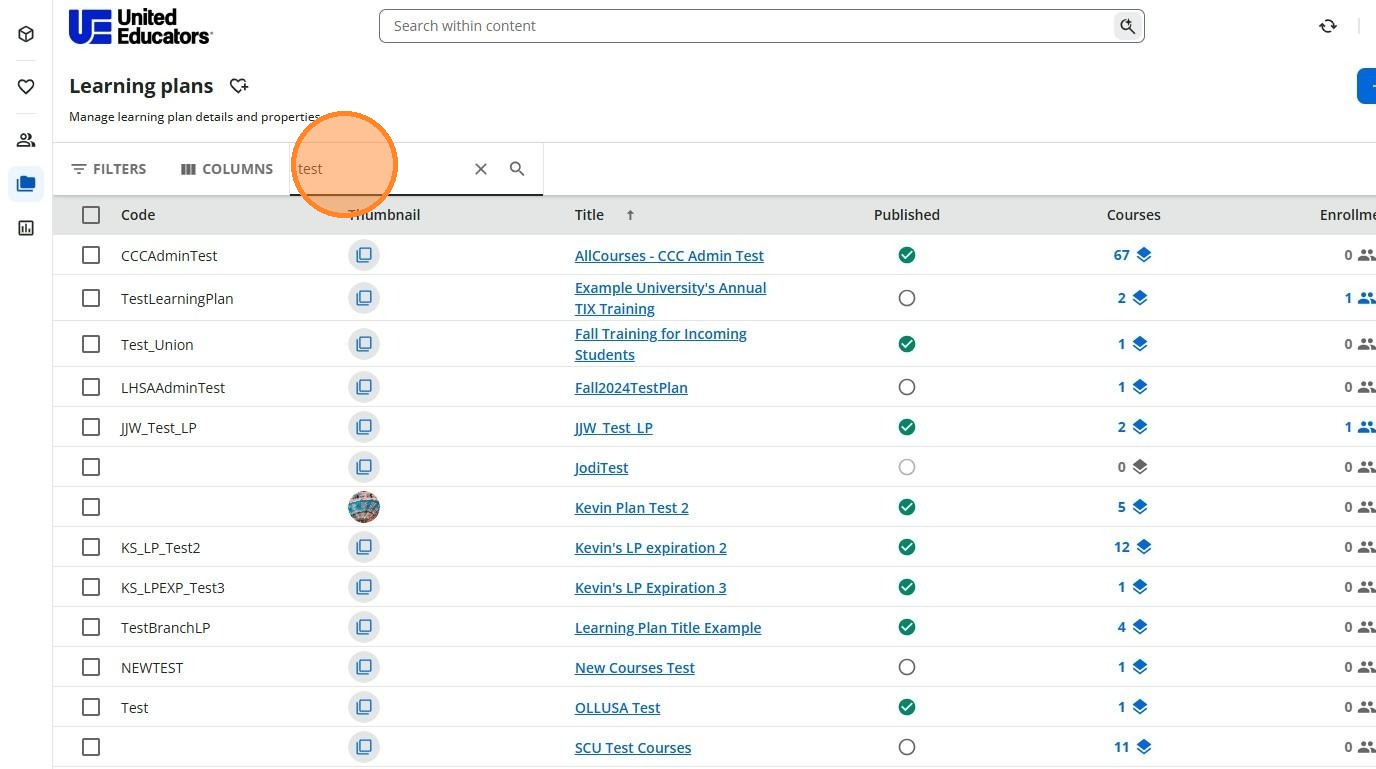Open AllCourses - CCC Admin Test link

[669, 255]
